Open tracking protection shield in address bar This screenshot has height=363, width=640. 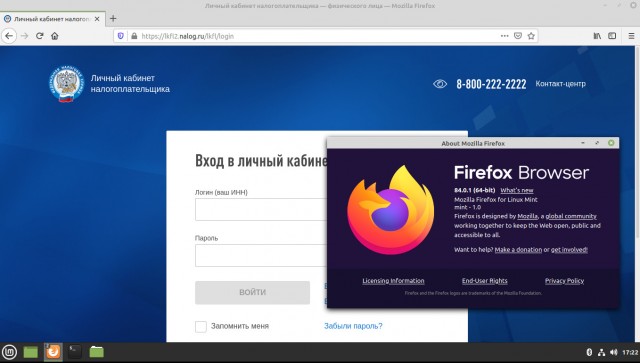pos(120,36)
